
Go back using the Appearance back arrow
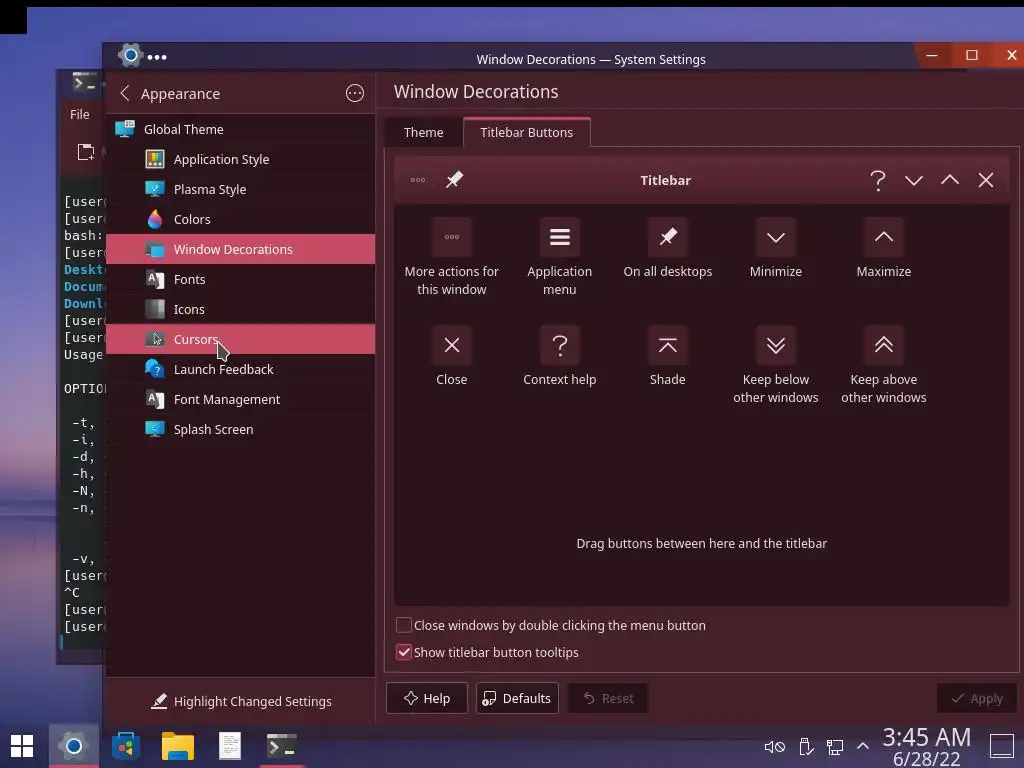pos(125,93)
